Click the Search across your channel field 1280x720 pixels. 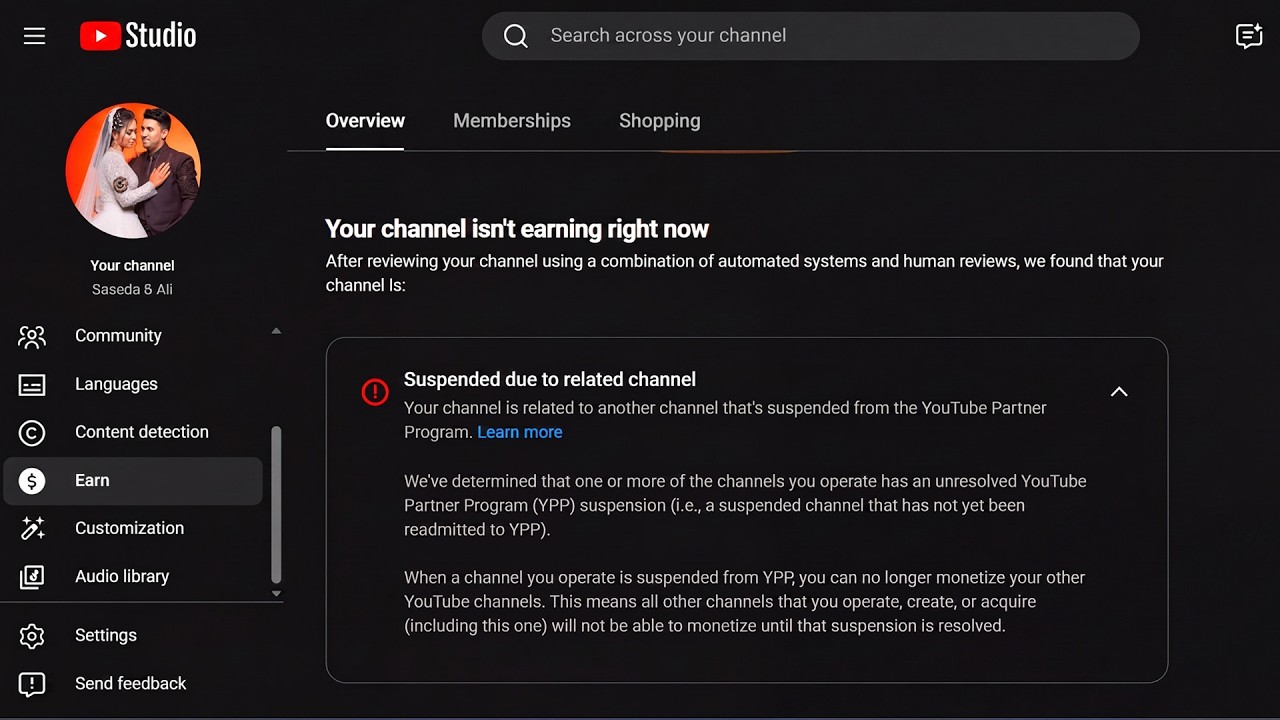point(811,36)
